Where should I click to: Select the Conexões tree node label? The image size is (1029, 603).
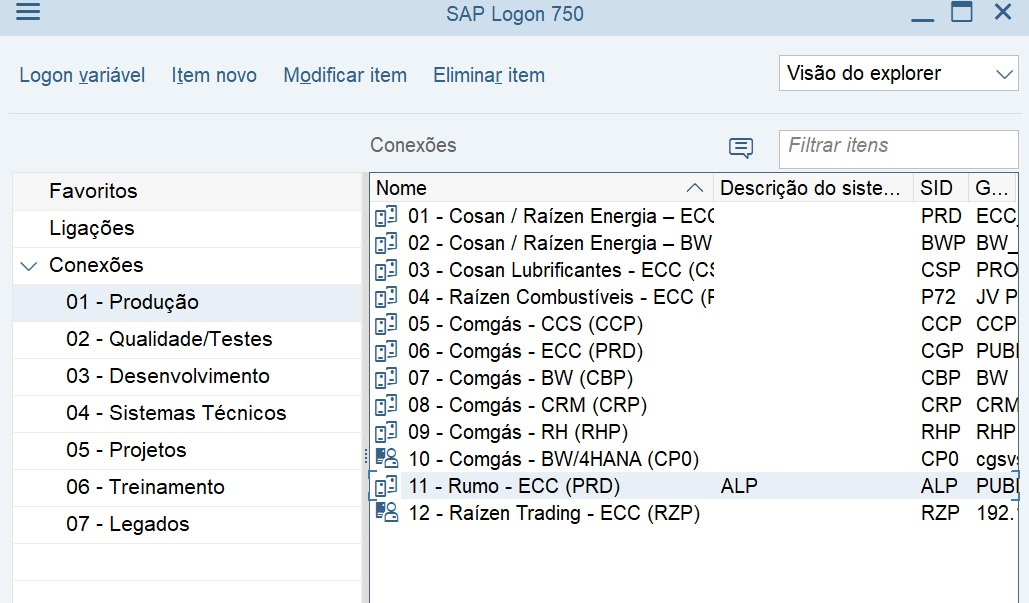click(x=96, y=265)
